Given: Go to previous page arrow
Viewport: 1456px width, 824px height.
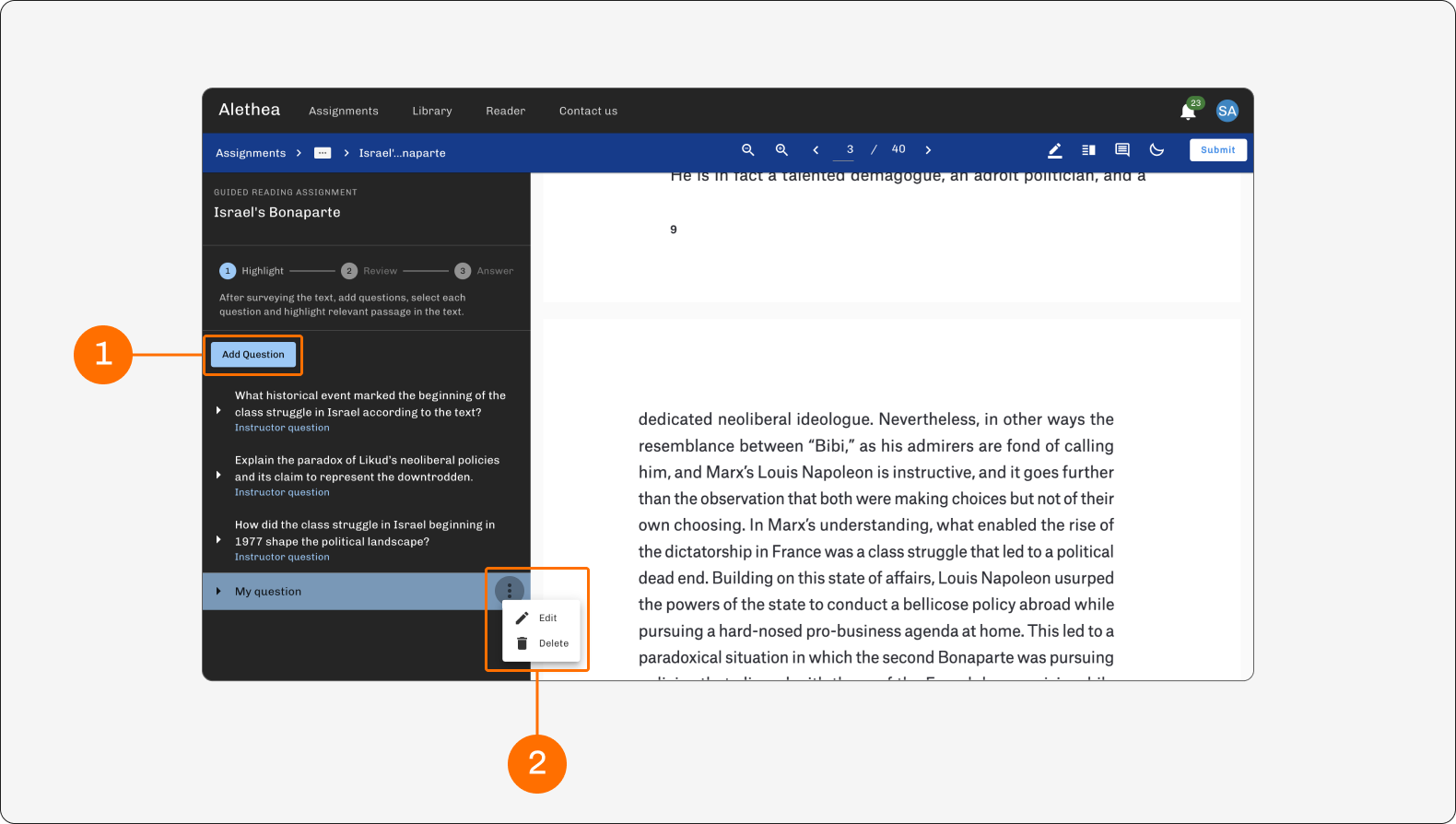Looking at the screenshot, I should click(x=816, y=149).
